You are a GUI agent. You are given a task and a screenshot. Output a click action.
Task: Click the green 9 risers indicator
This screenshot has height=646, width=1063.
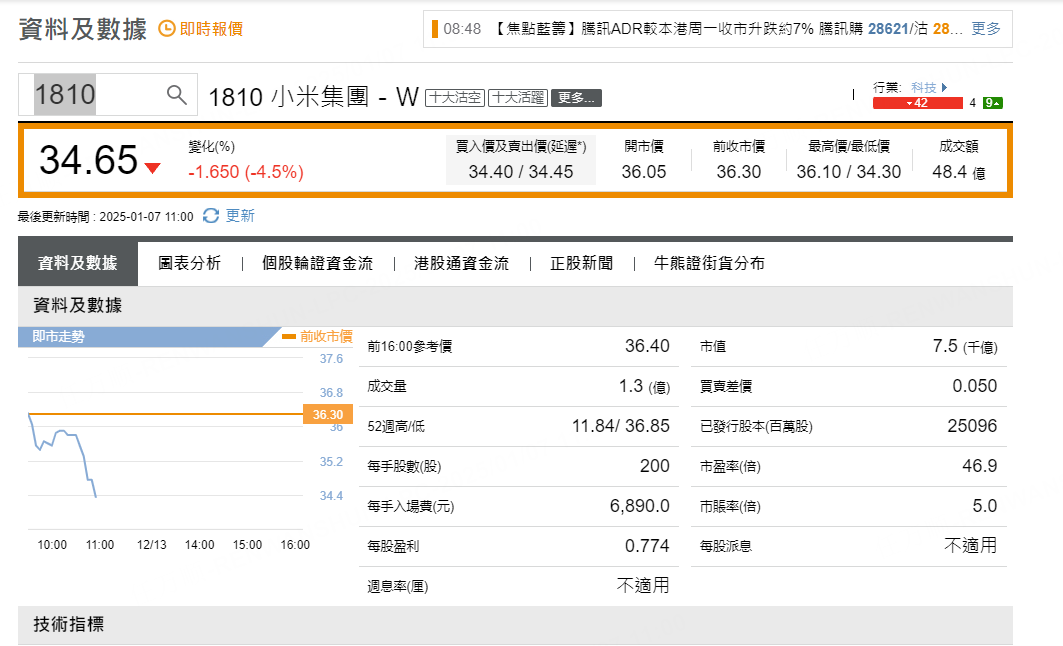(992, 103)
